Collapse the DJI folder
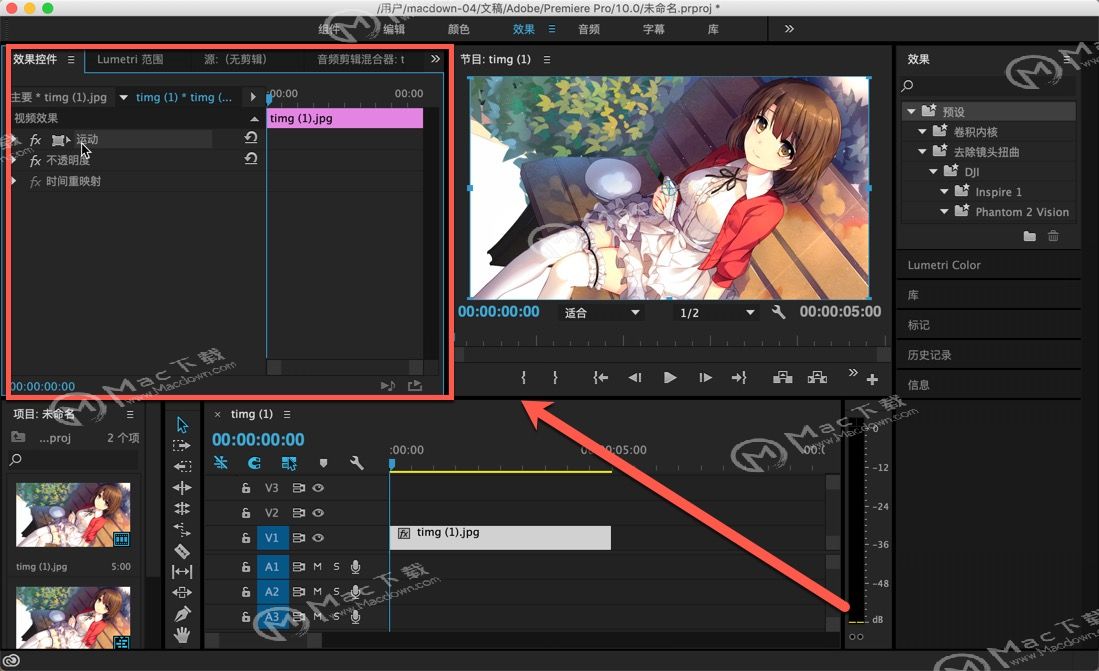This screenshot has height=671, width=1099. pyautogui.click(x=934, y=172)
